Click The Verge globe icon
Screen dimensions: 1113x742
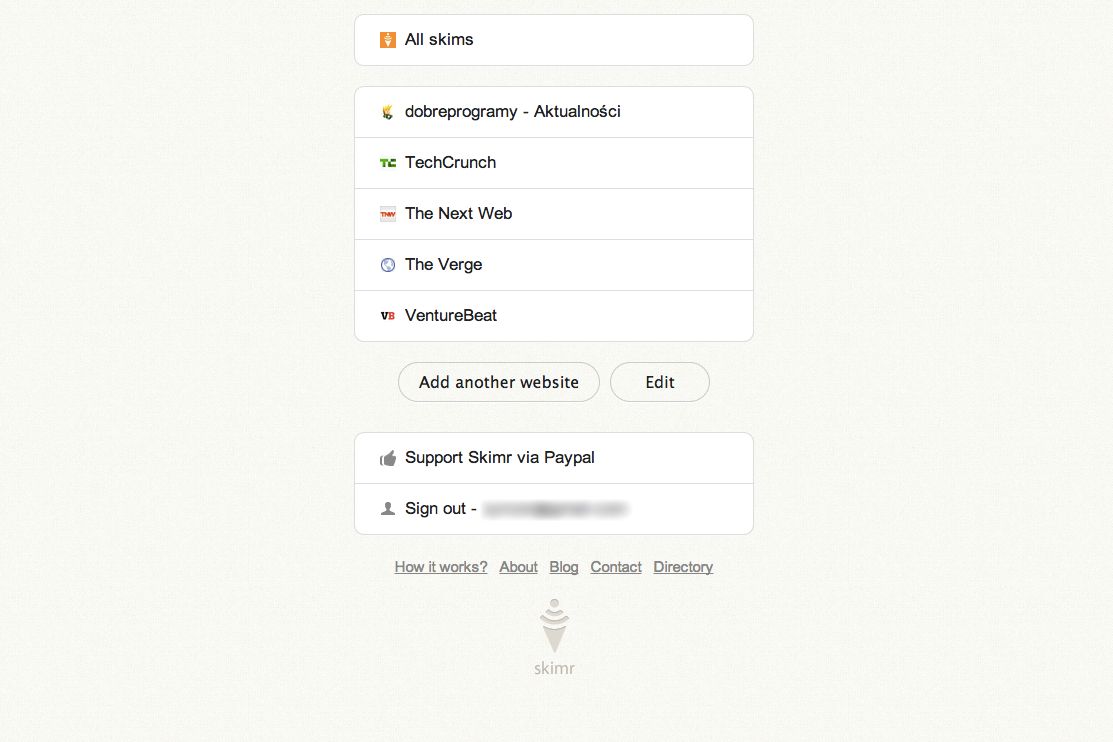(388, 265)
